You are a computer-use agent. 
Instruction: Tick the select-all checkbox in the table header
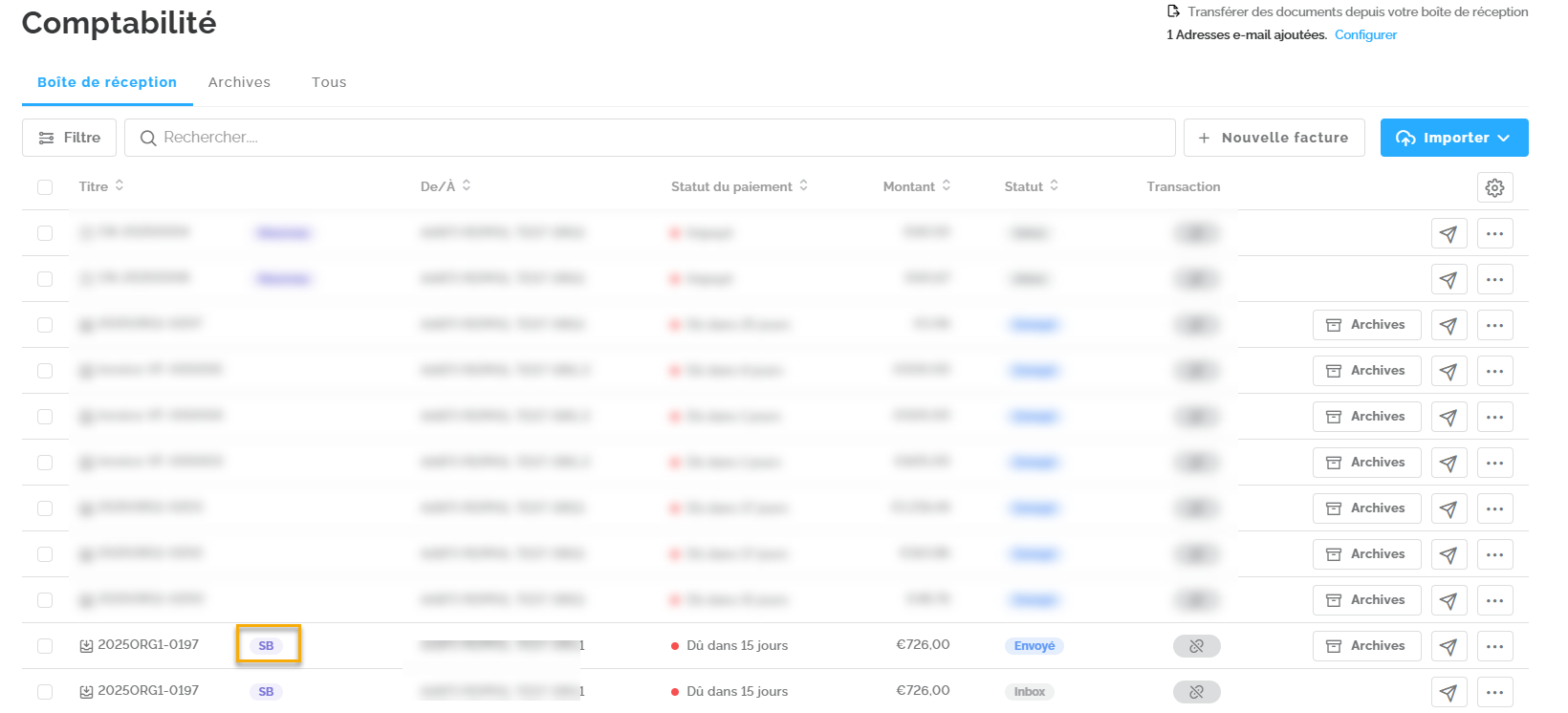[x=45, y=187]
